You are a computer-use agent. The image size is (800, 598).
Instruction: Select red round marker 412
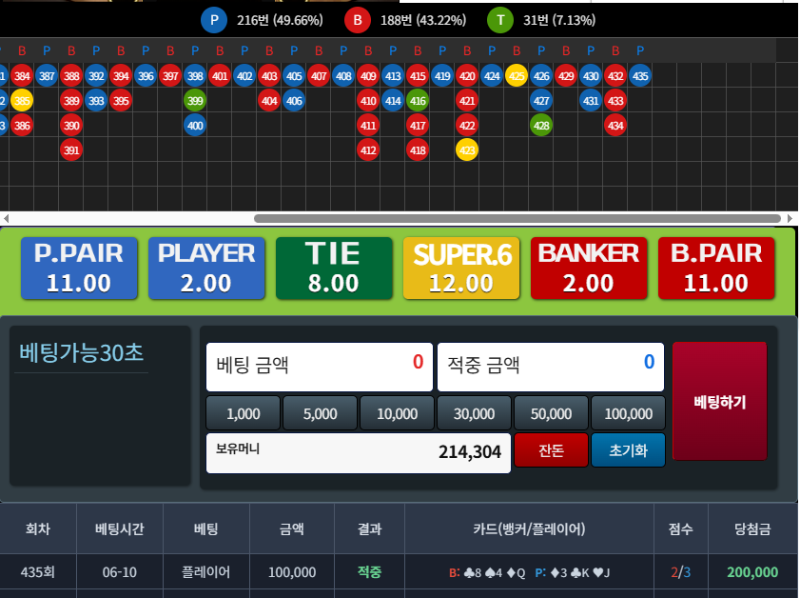pos(368,151)
